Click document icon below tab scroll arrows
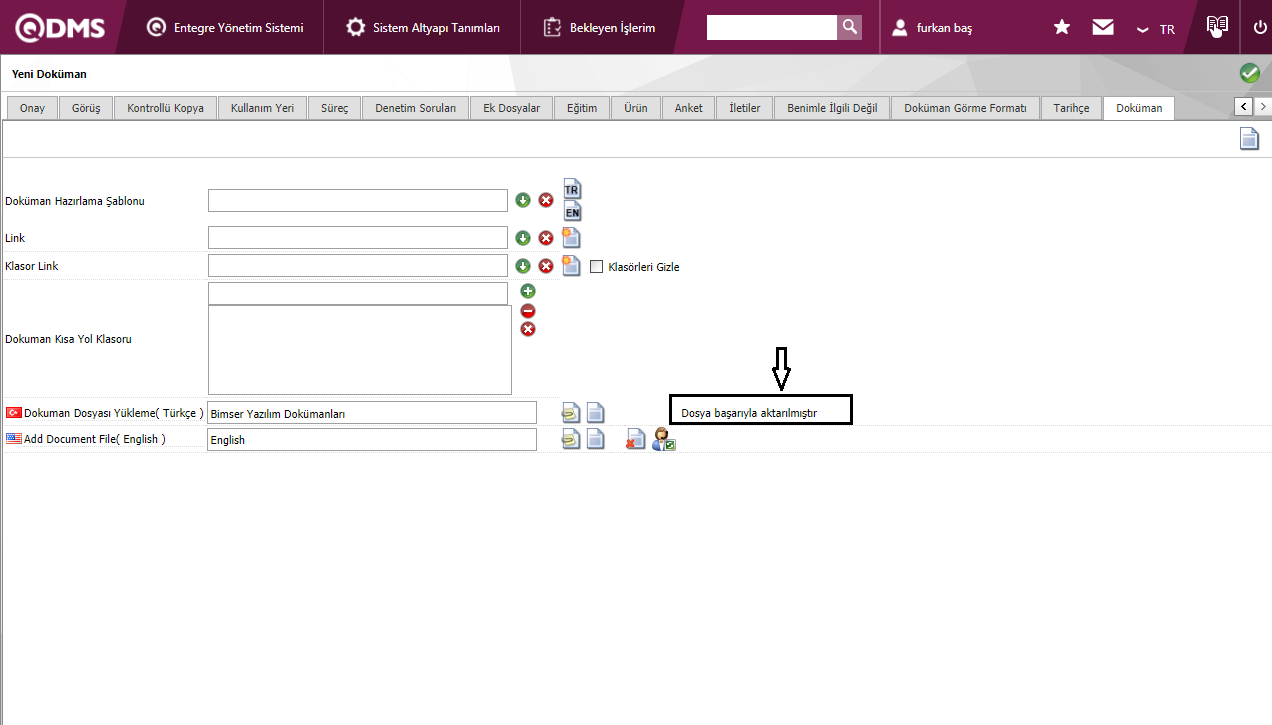 [x=1249, y=139]
